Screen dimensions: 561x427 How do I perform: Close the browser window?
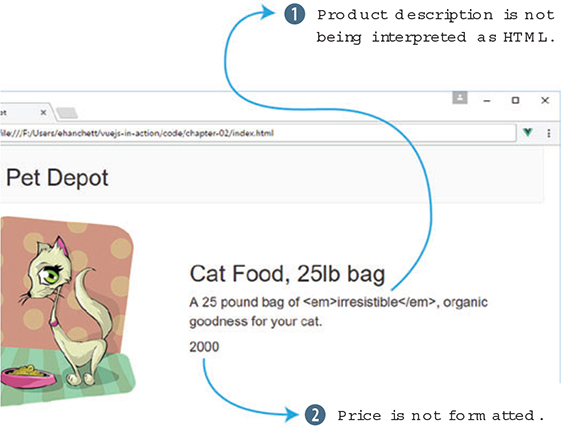545,100
